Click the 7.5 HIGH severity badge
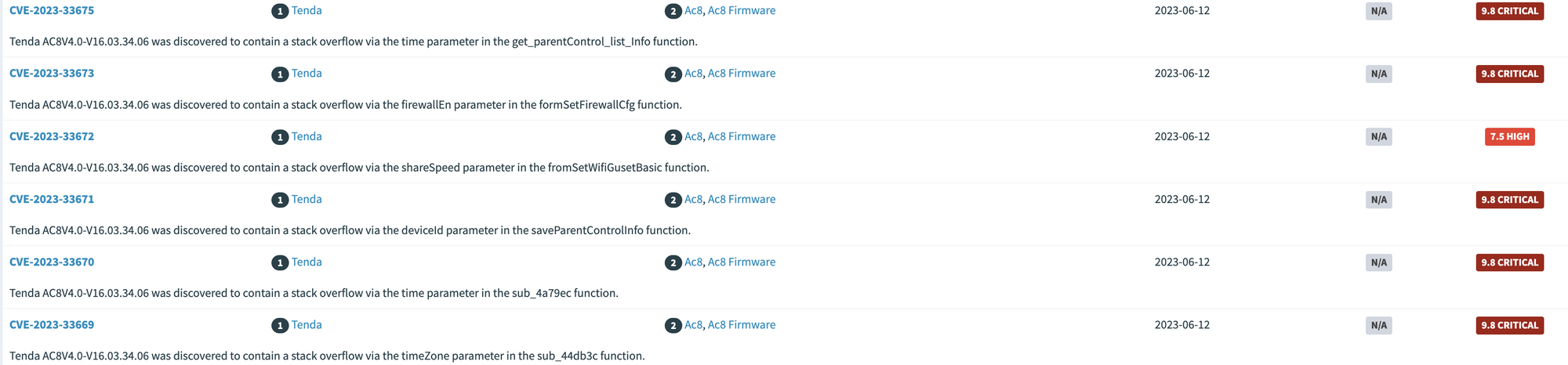This screenshot has height=365, width=1568. click(x=1509, y=136)
